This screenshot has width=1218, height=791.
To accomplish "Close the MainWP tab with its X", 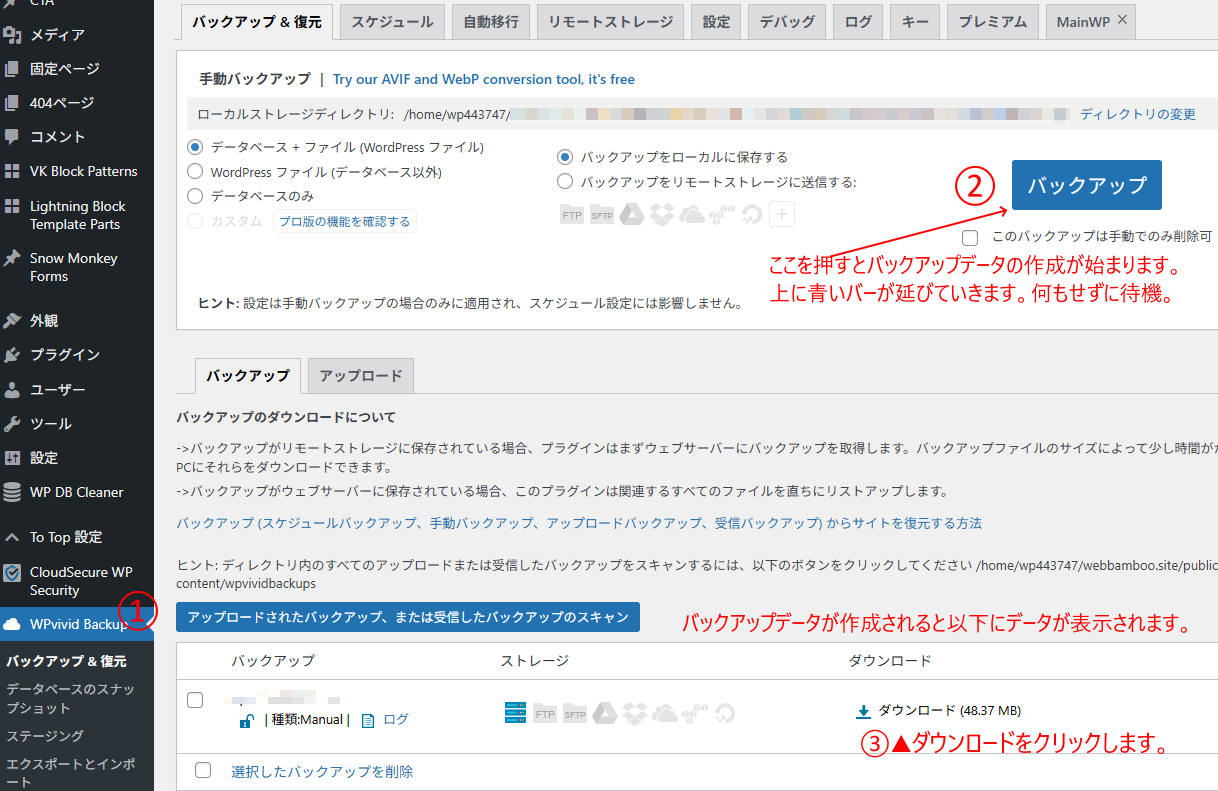I will click(x=1122, y=20).
